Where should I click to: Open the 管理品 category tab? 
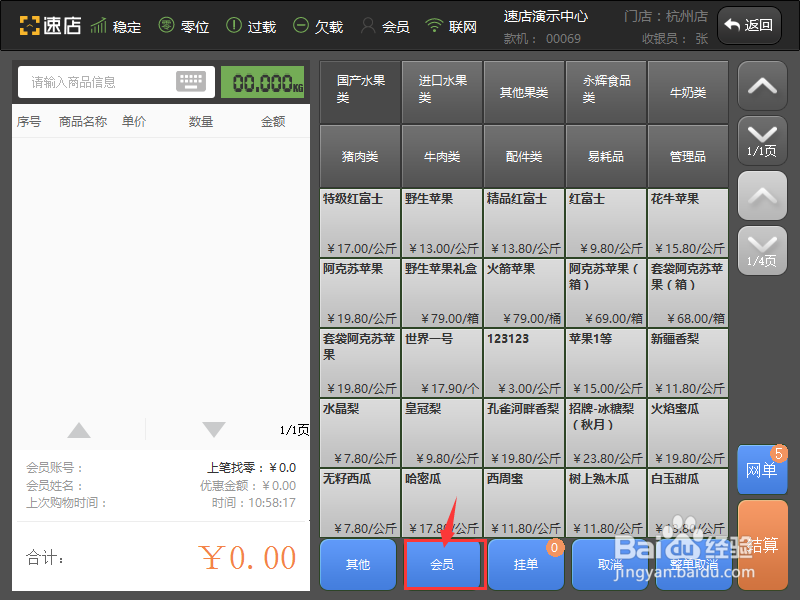(x=687, y=156)
